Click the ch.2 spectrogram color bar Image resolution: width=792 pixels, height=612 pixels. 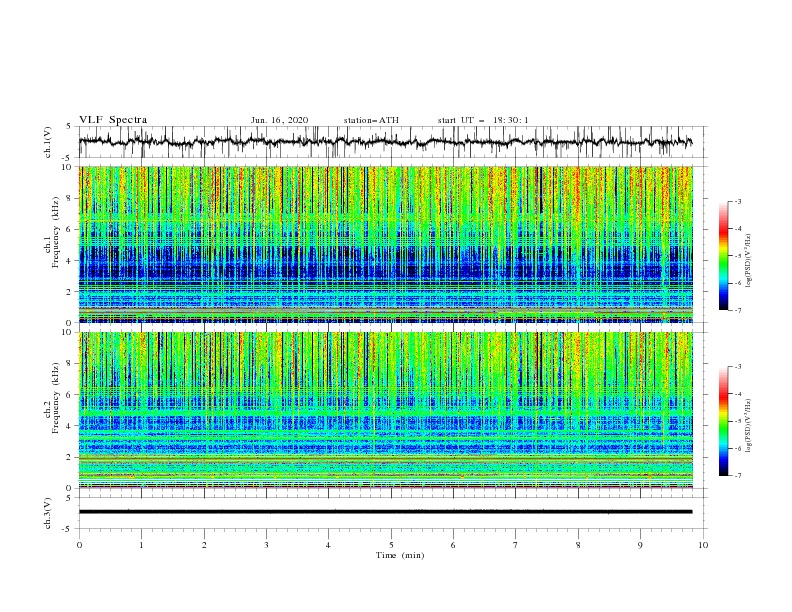(723, 421)
